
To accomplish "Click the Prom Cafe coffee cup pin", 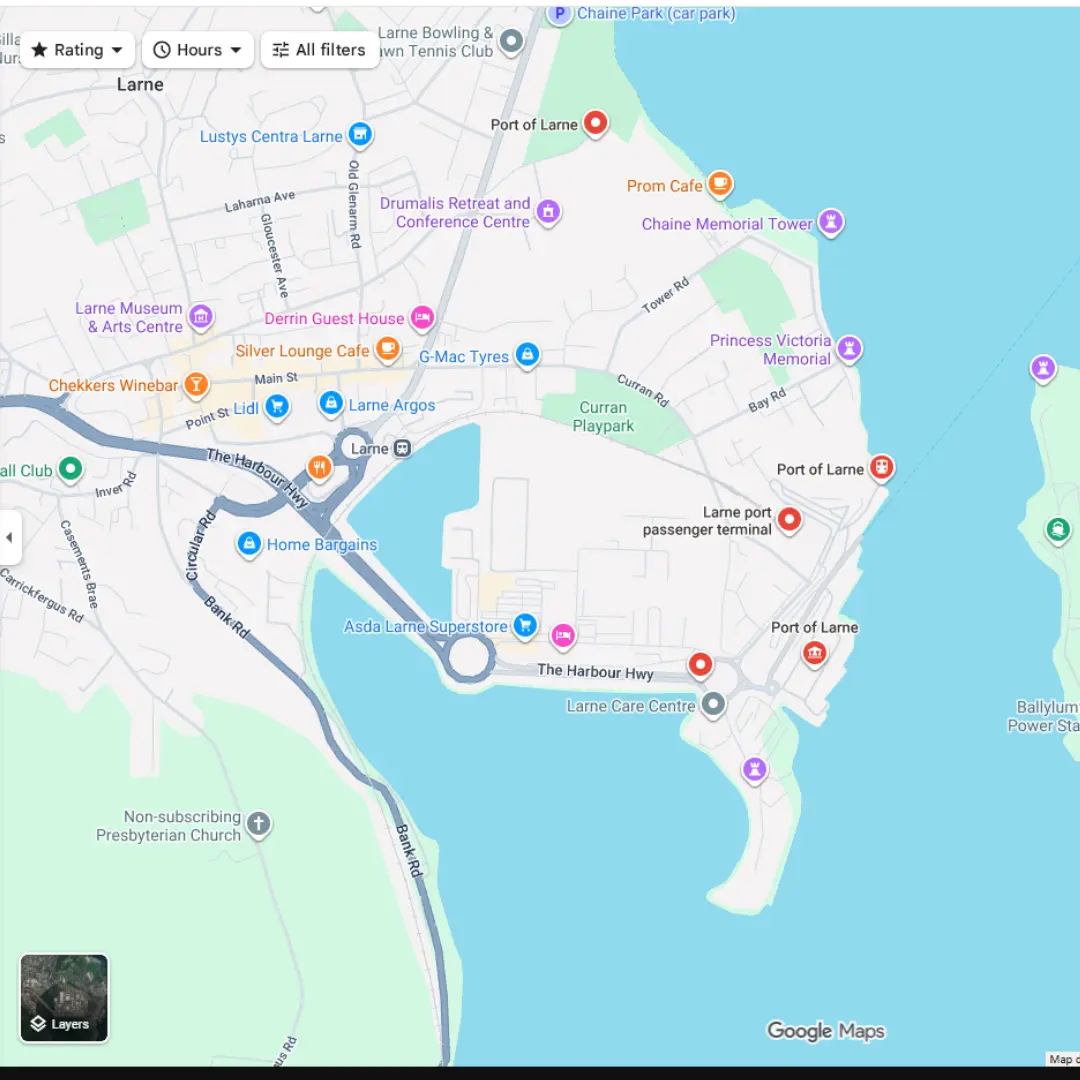I will [719, 184].
